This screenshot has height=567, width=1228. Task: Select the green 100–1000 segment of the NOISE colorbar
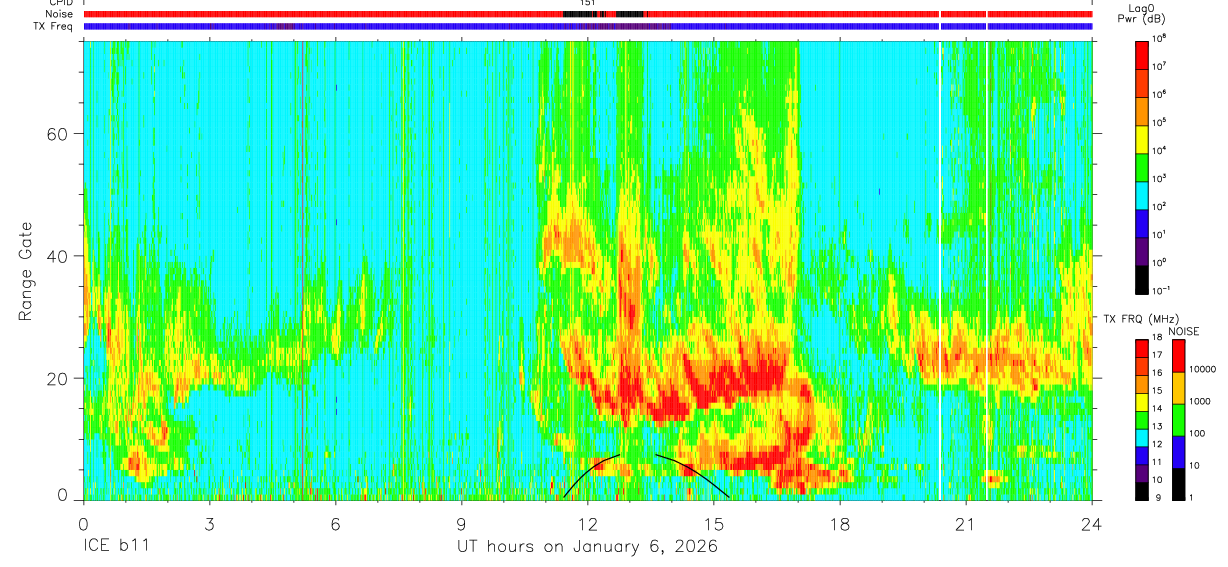coord(1177,420)
